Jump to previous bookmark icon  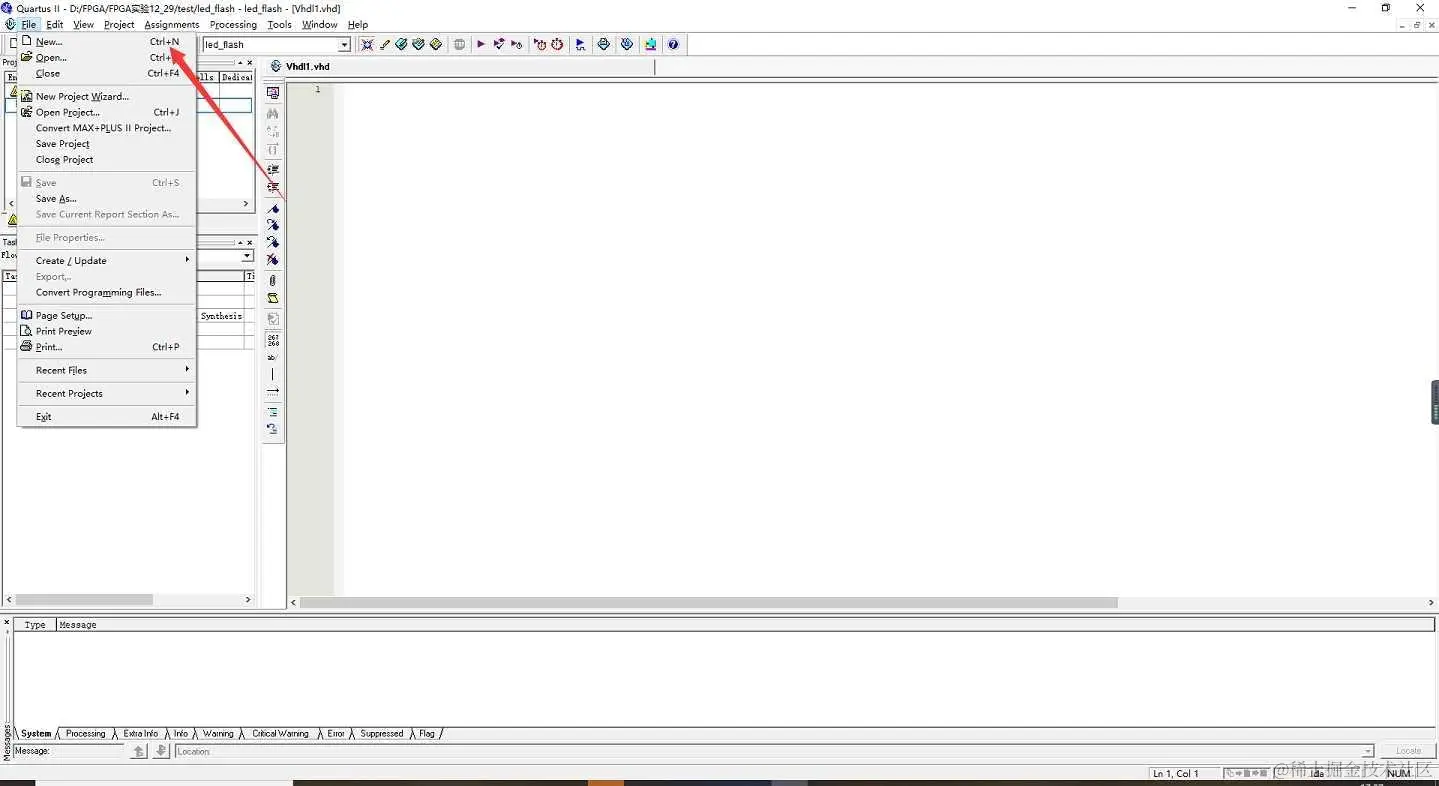272,242
